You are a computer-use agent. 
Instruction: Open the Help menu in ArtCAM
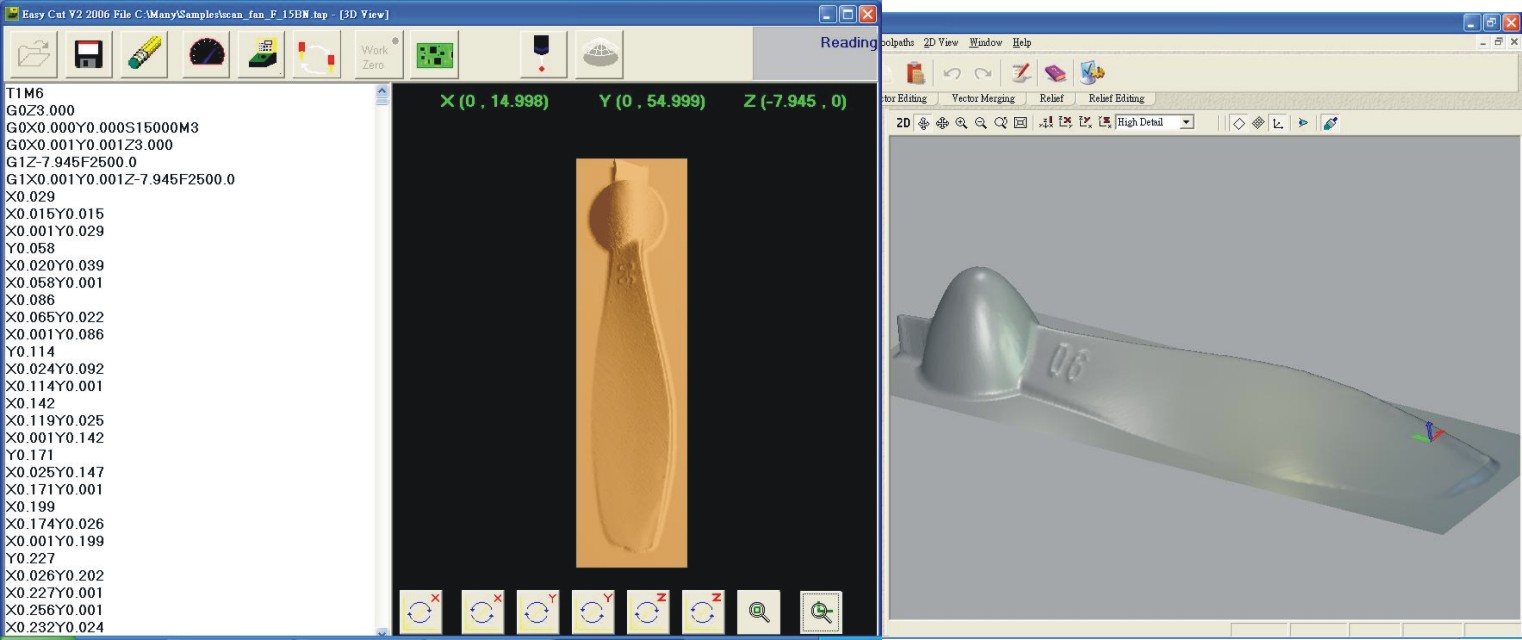point(1021,43)
